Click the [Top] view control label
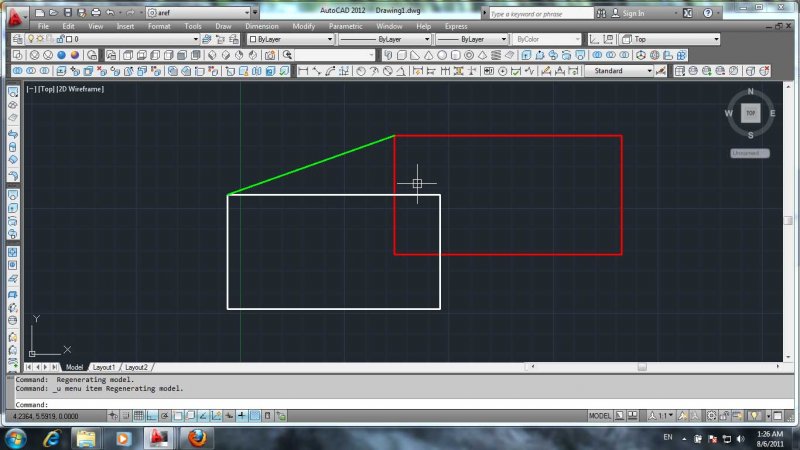Screen dimensions: 800x450 [47, 89]
